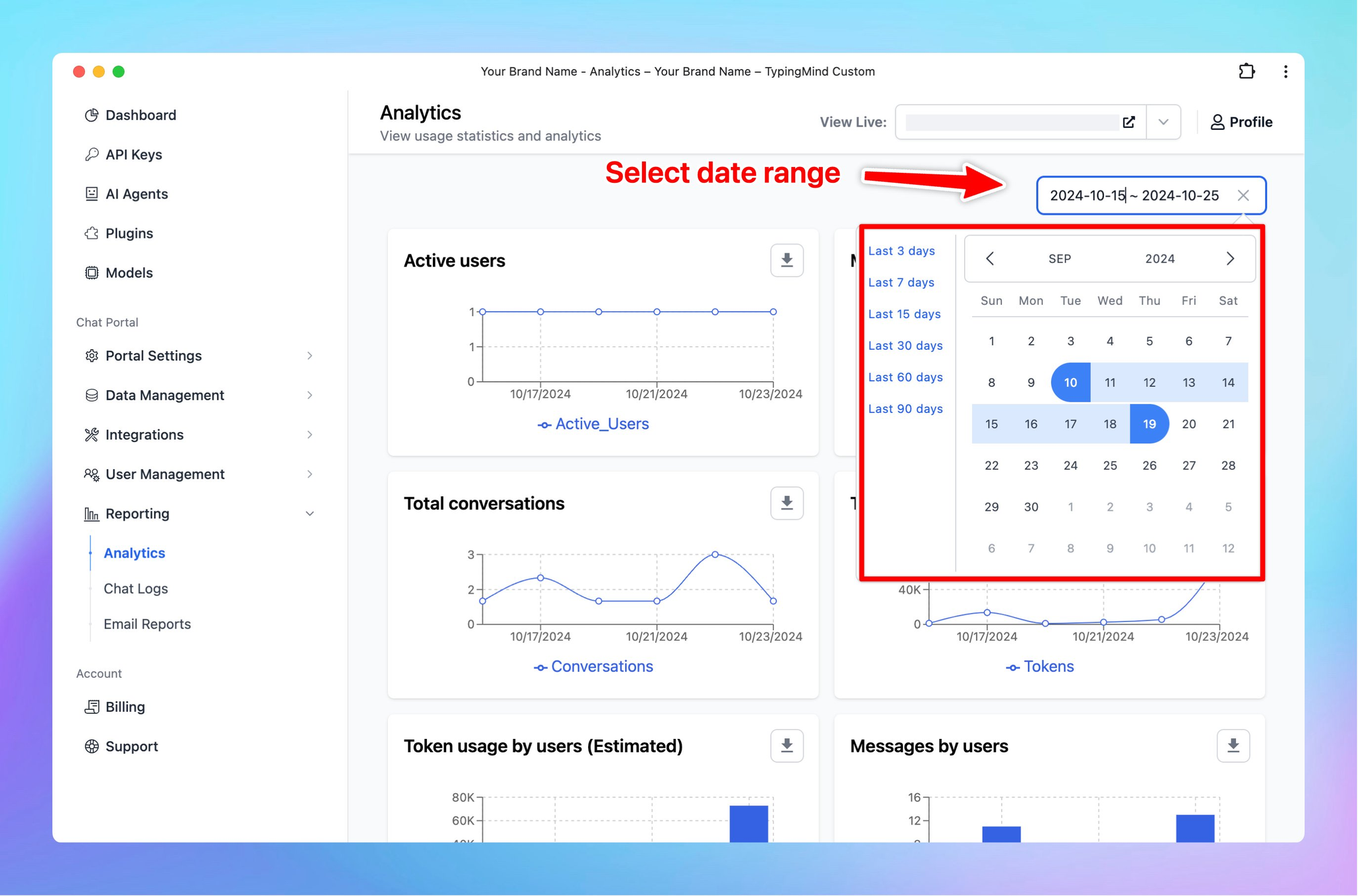Navigate to previous month in calendar
The height and width of the screenshot is (896, 1358).
(x=990, y=258)
